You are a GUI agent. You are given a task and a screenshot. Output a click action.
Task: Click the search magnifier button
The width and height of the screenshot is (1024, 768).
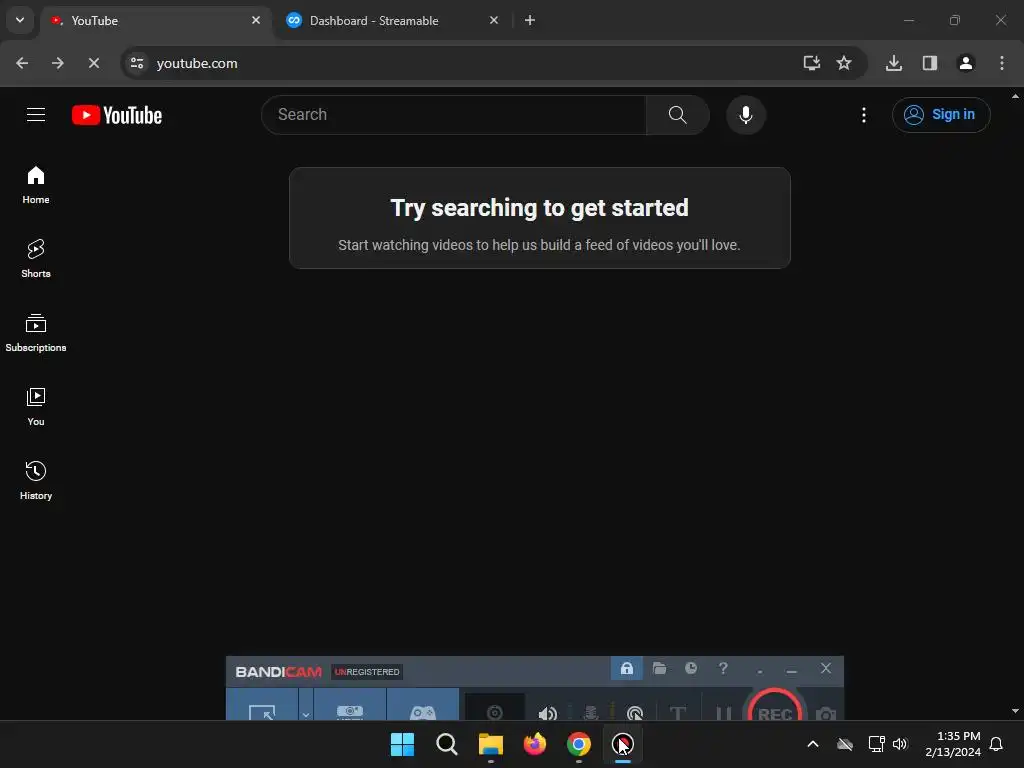[677, 115]
